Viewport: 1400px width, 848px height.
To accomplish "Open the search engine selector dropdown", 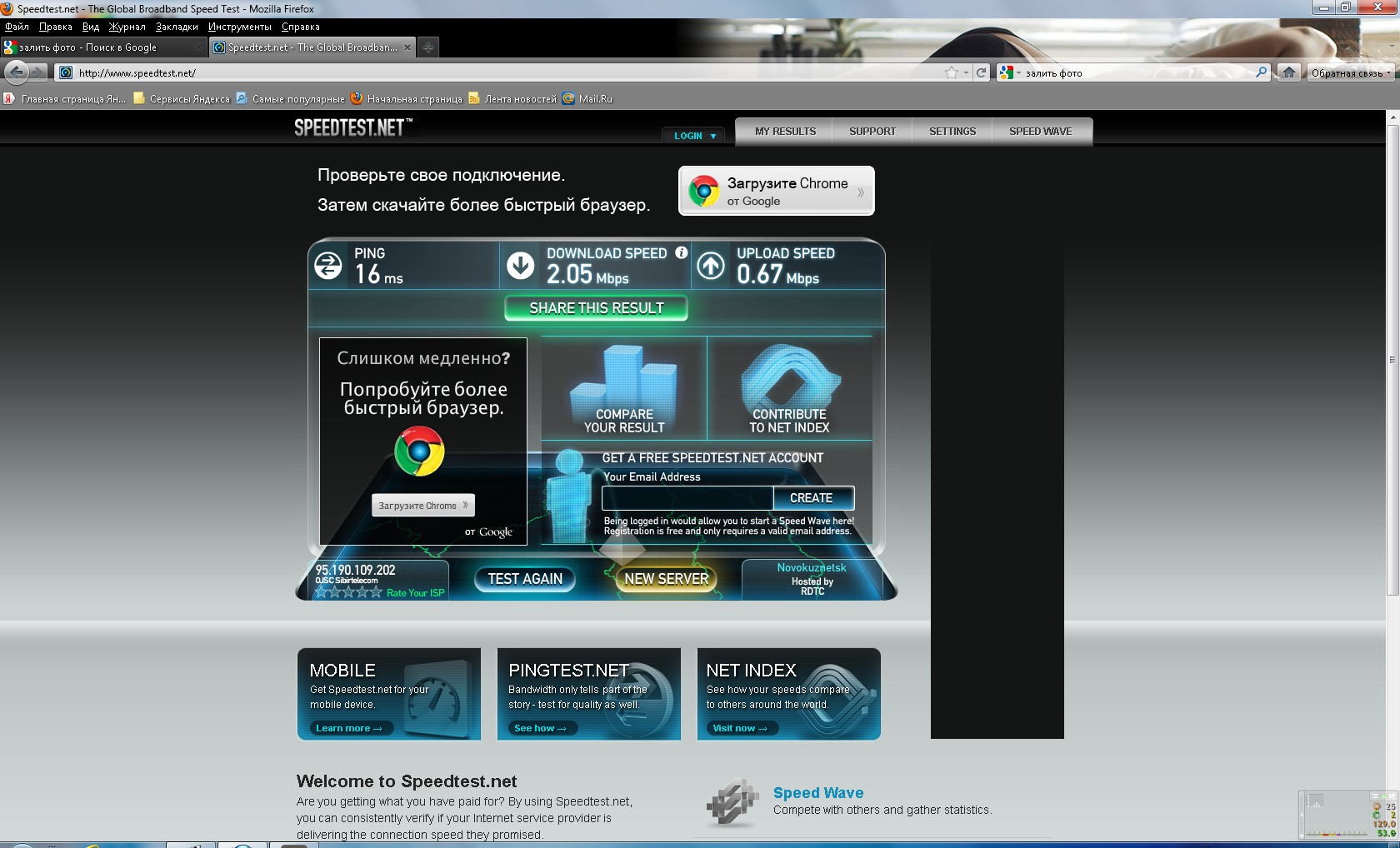I will [x=1010, y=72].
